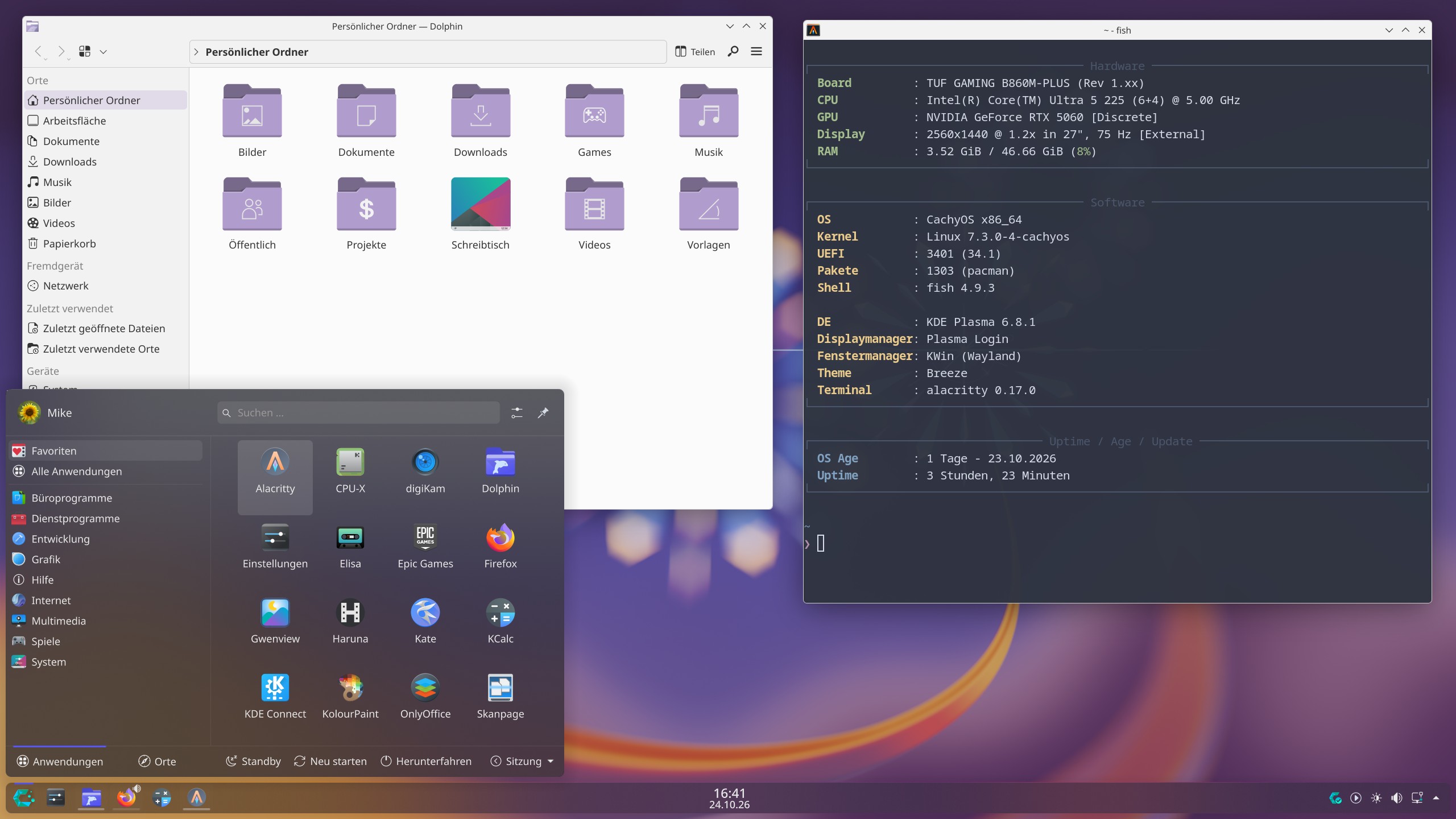The image size is (1456, 819).
Task: Launch OnlyOffice
Action: point(425,696)
